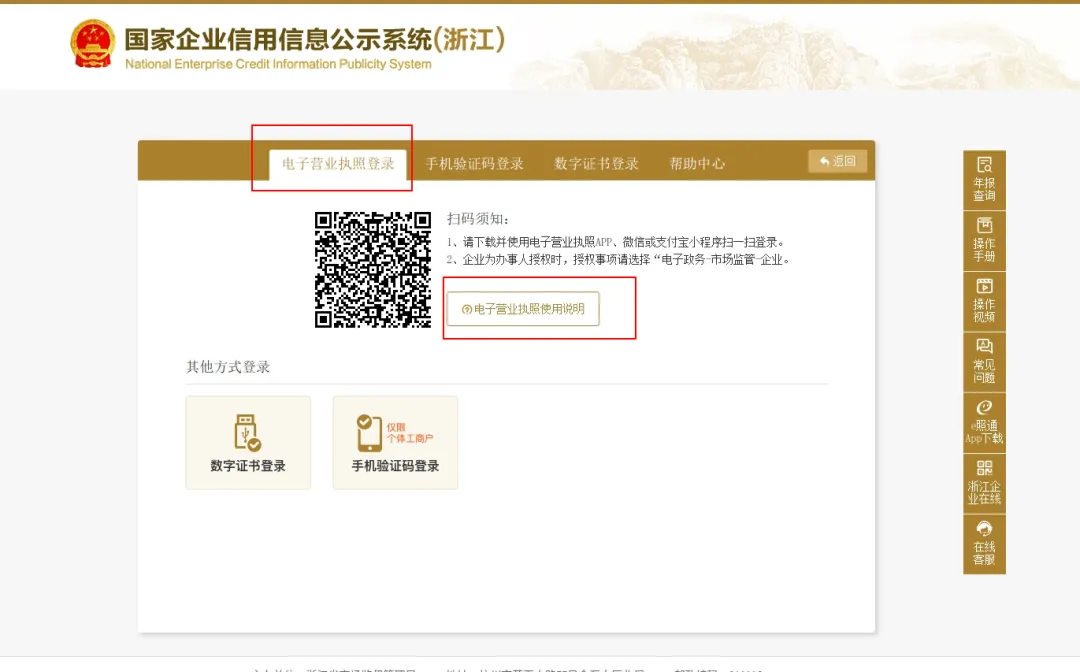Open the 操作视频 sidebar icon
1080x672 pixels.
coord(984,300)
